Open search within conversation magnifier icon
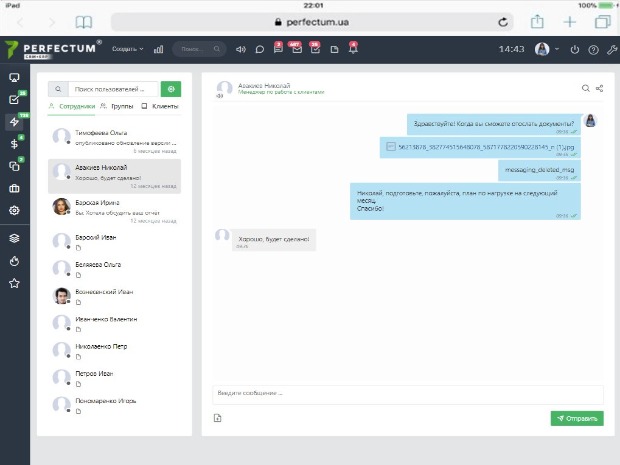Viewport: 620px width, 465px height. (586, 89)
